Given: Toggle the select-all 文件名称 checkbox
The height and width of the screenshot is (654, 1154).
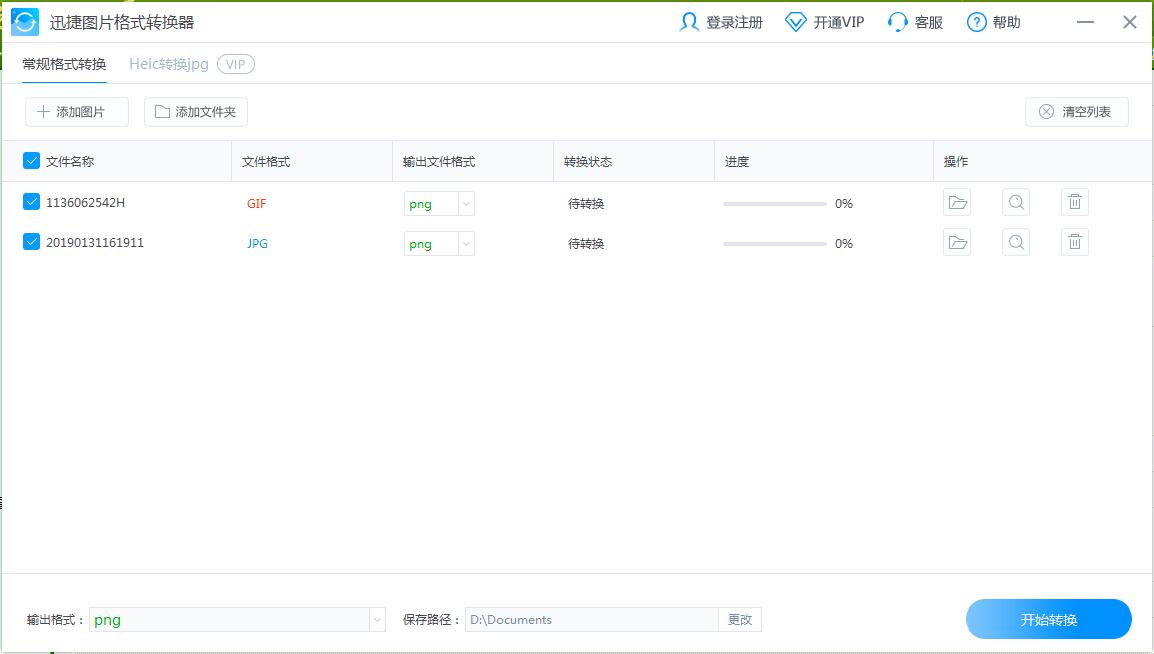Looking at the screenshot, I should point(31,161).
